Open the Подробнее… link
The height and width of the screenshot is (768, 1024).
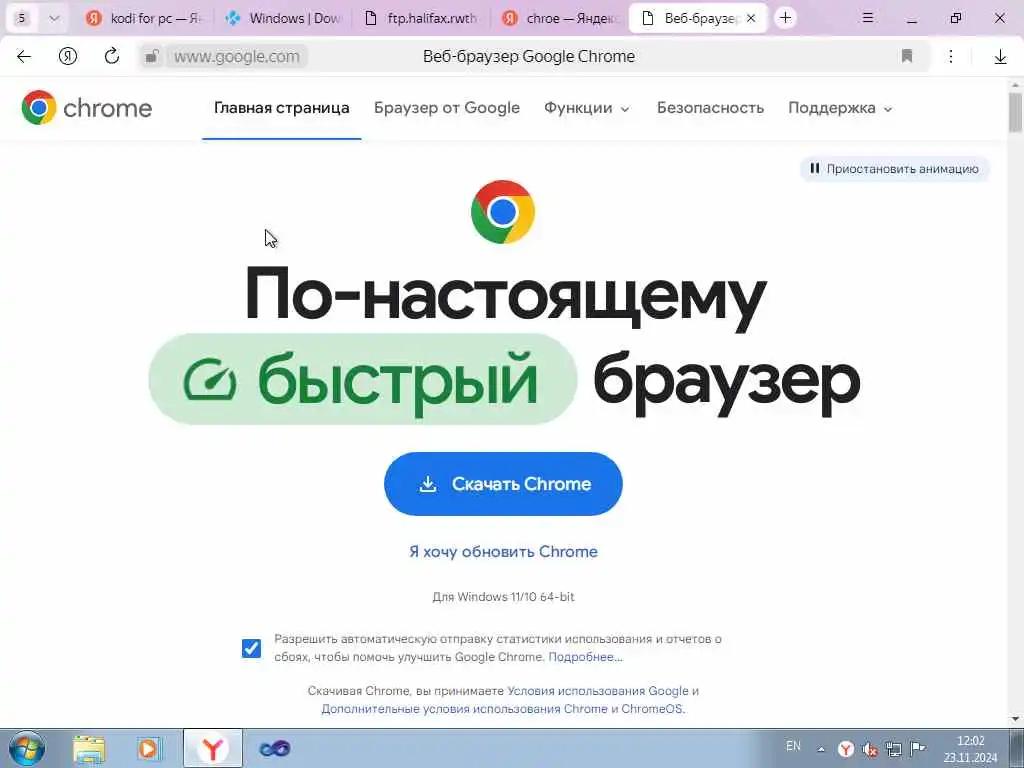585,657
